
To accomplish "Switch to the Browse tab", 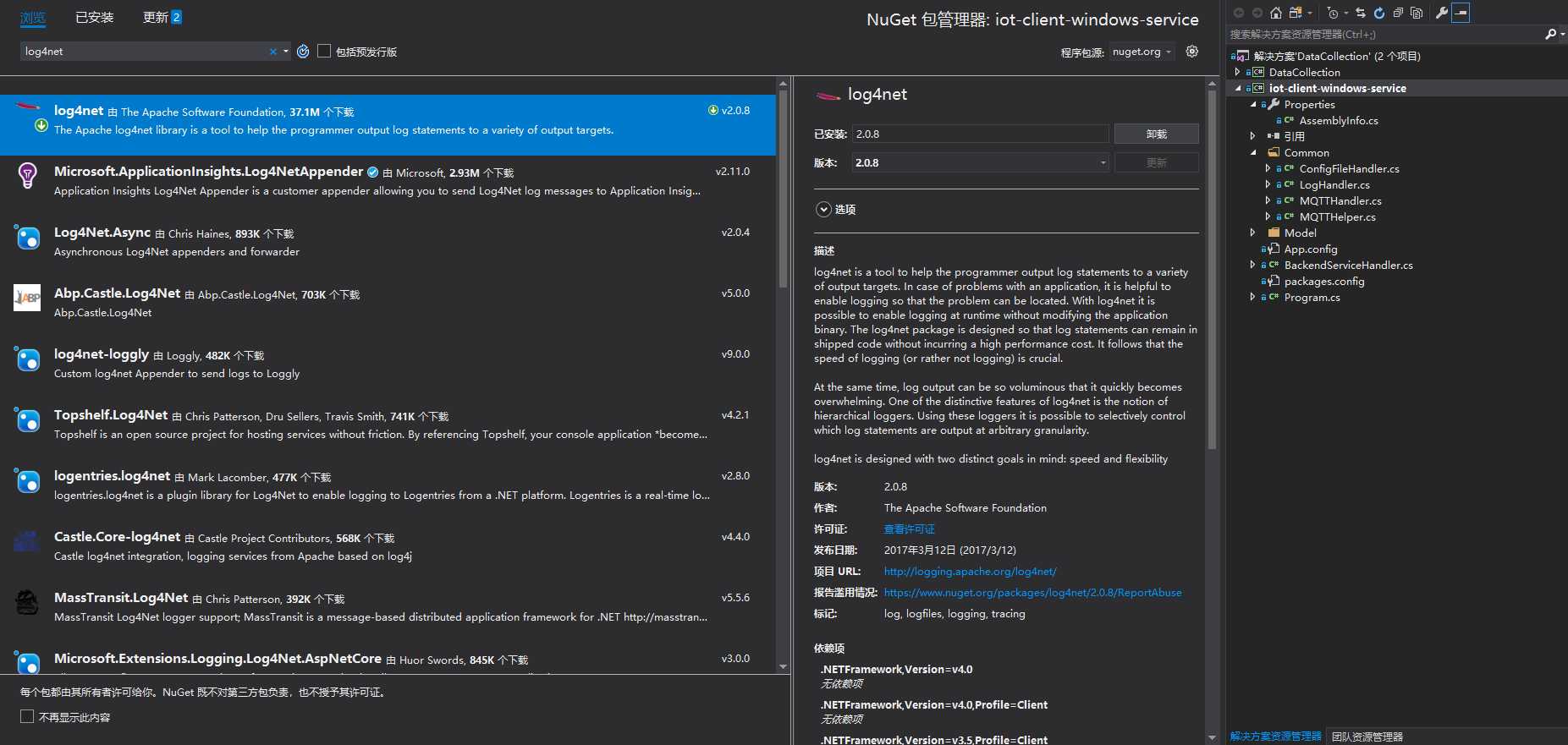I will (33, 17).
